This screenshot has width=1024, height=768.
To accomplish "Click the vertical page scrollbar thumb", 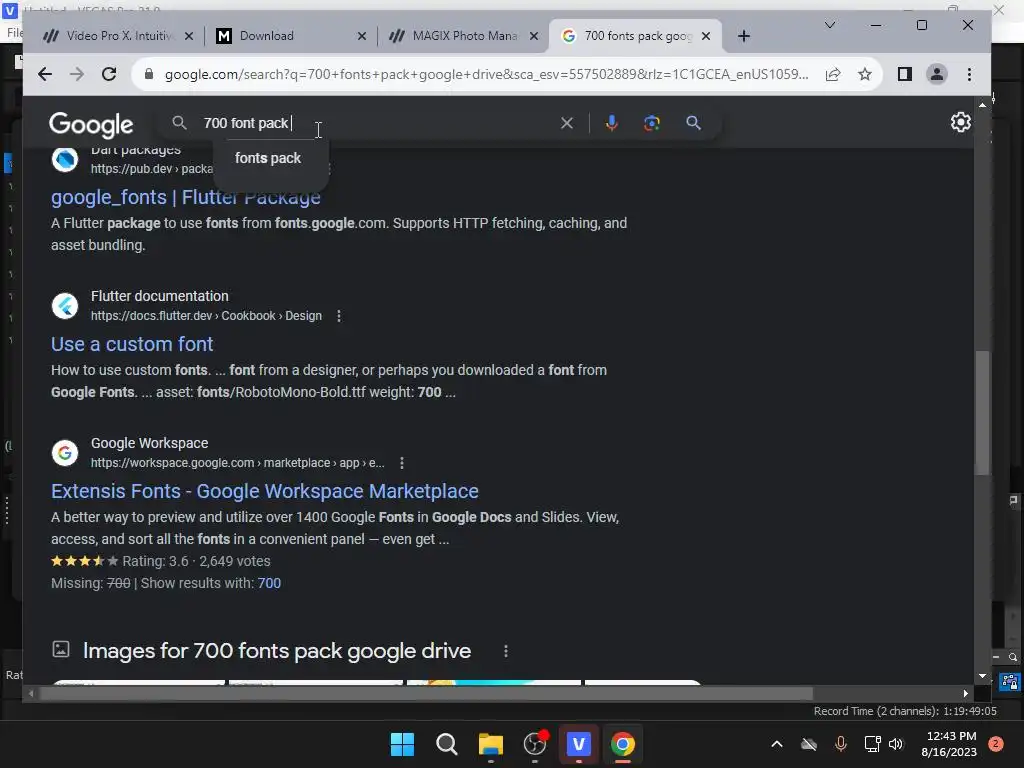I will [x=982, y=413].
